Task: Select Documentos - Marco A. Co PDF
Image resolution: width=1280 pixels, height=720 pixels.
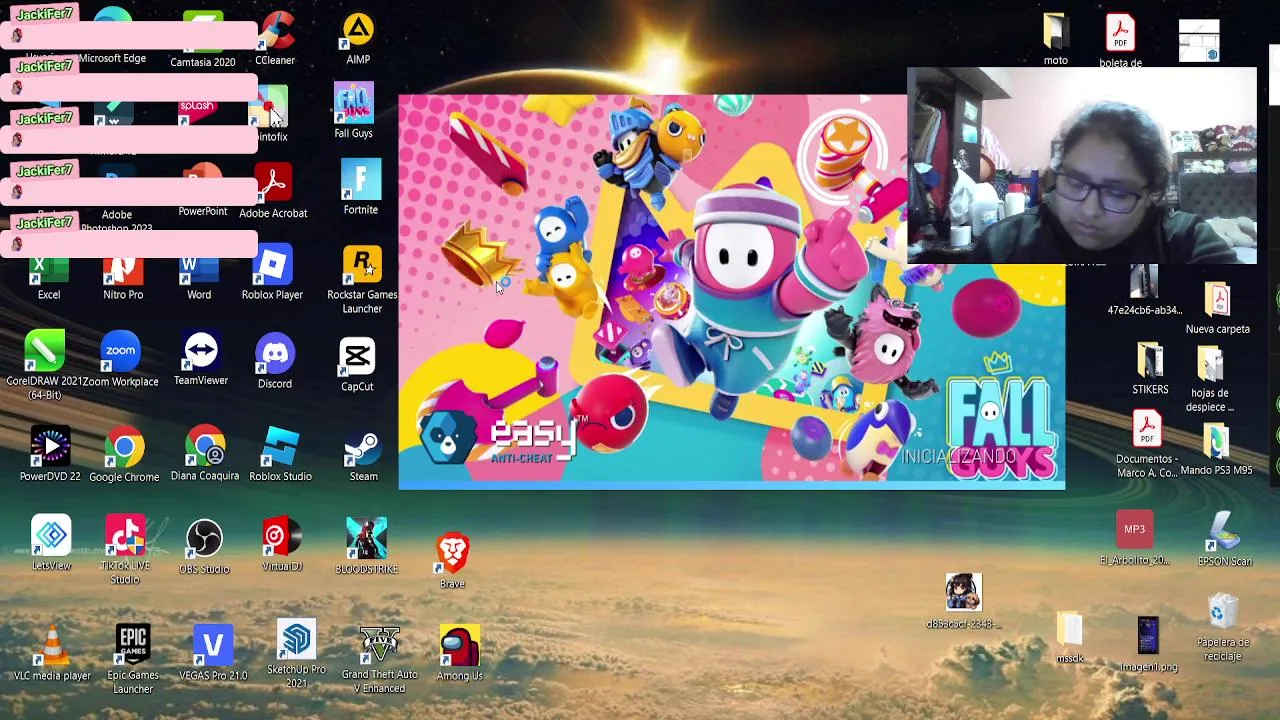Action: 1147,444
